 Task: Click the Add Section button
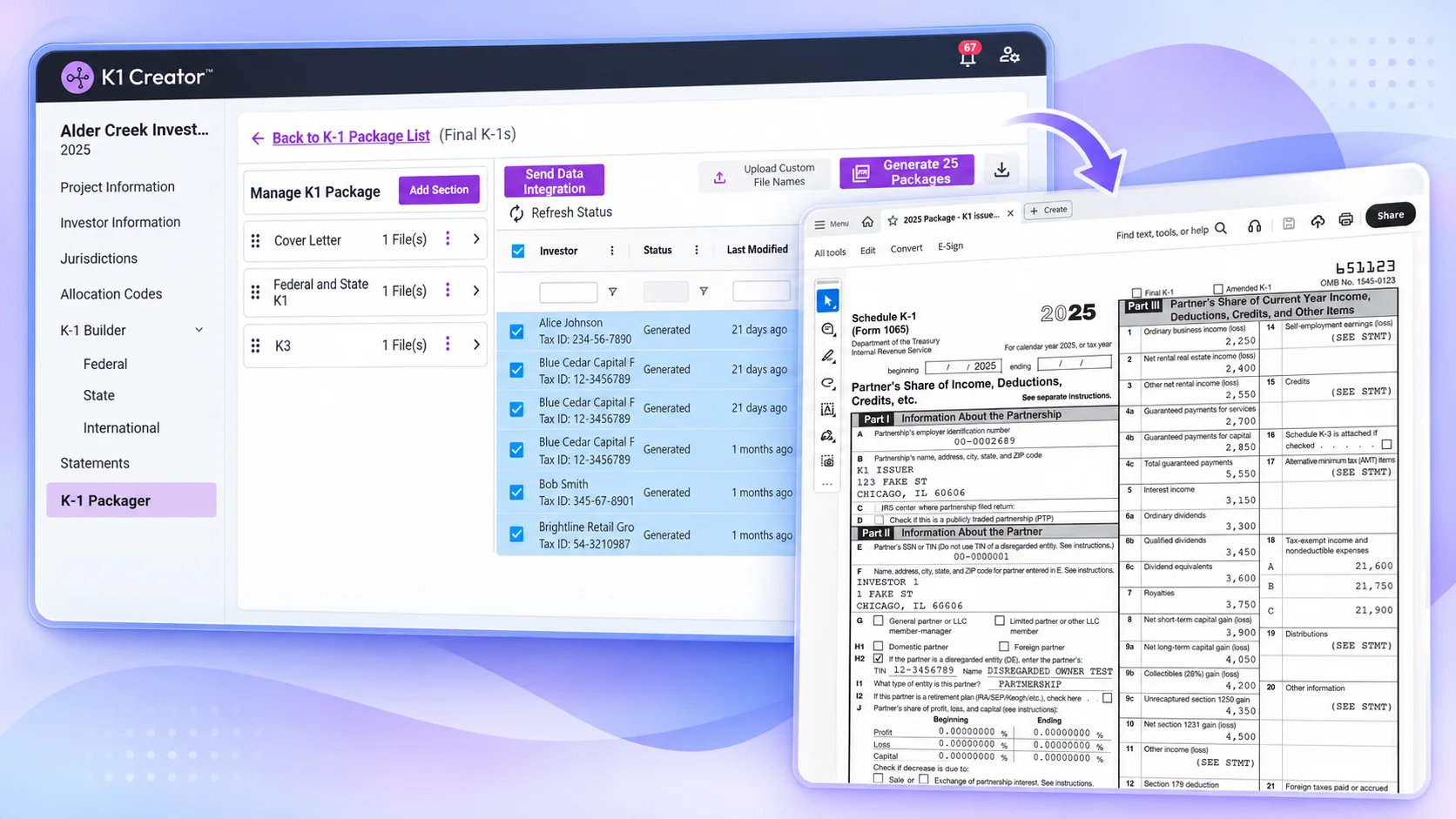tap(439, 190)
